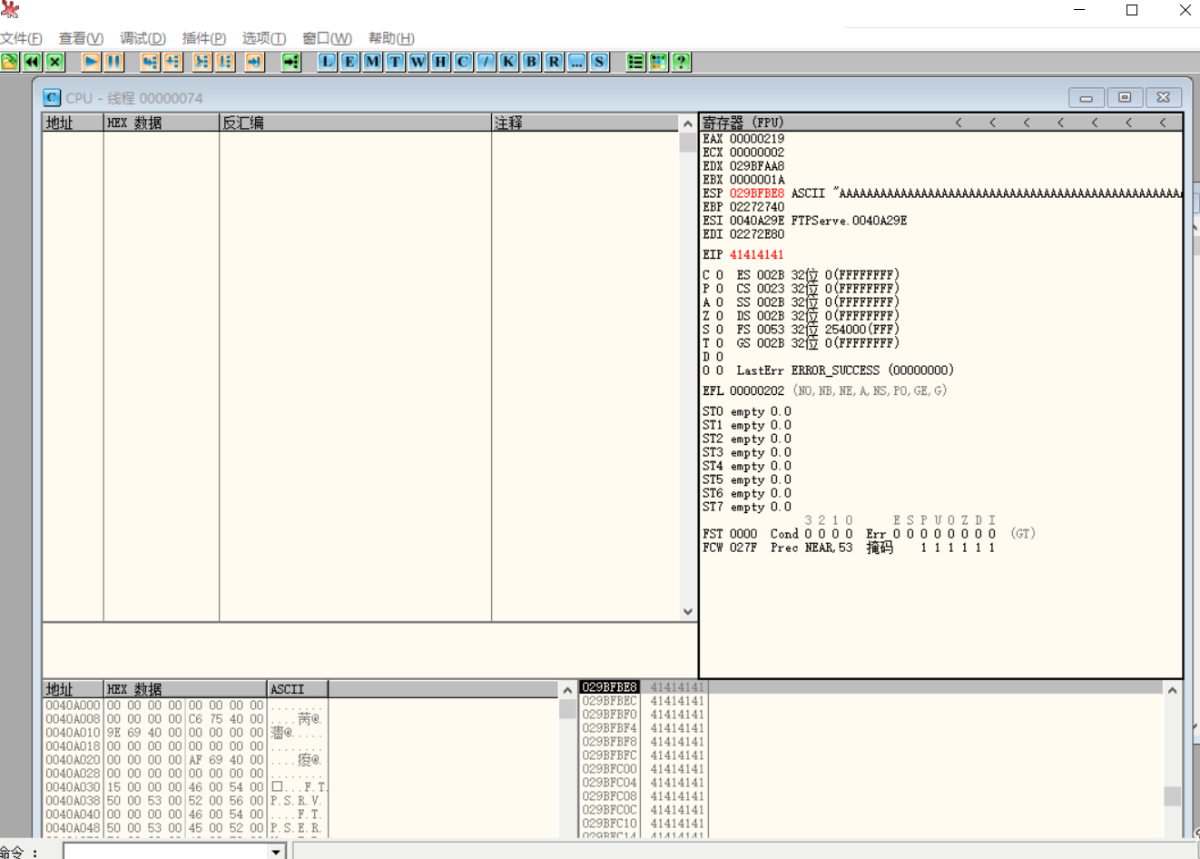Click disassembly pane scroll-up arrow
This screenshot has width=1200, height=859.
[687, 124]
